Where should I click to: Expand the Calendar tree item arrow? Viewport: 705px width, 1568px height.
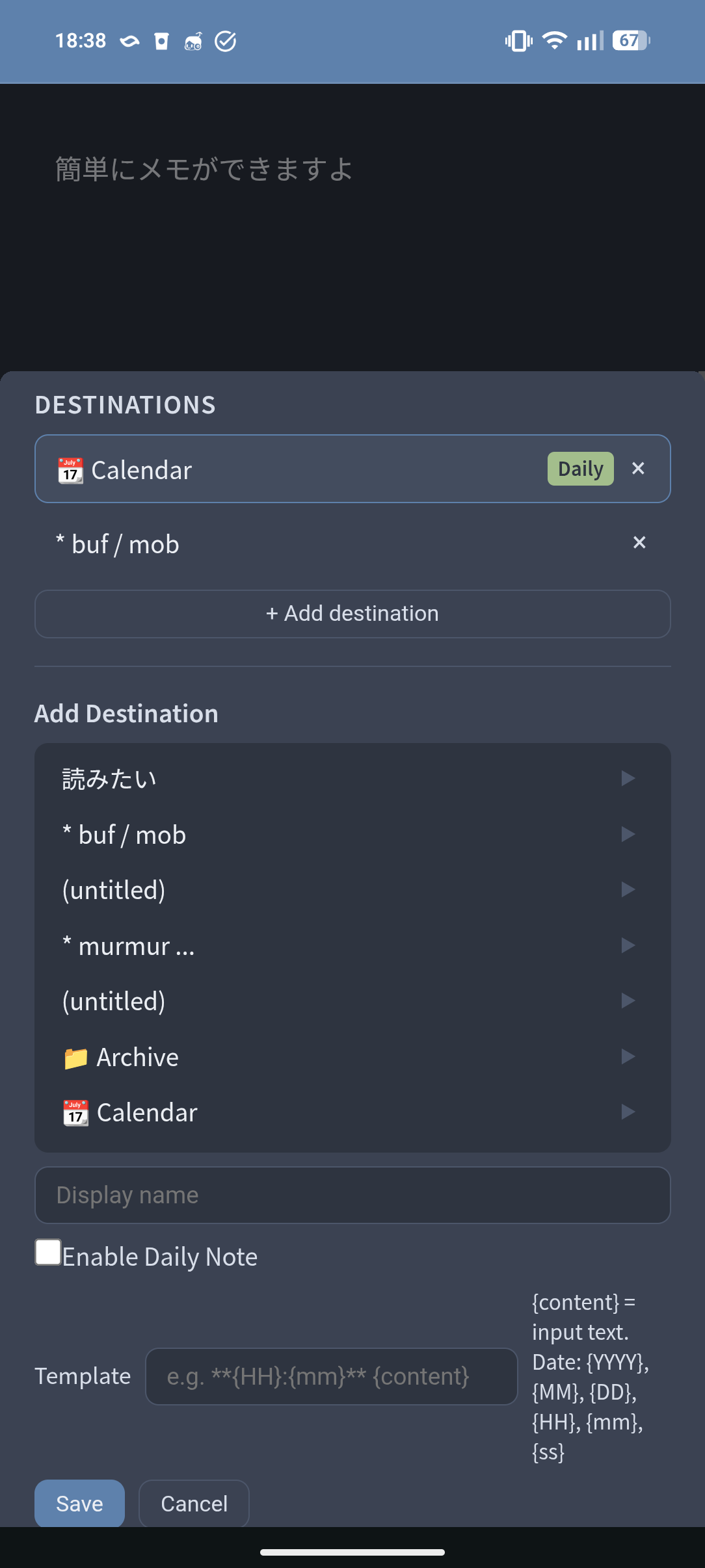(628, 1112)
